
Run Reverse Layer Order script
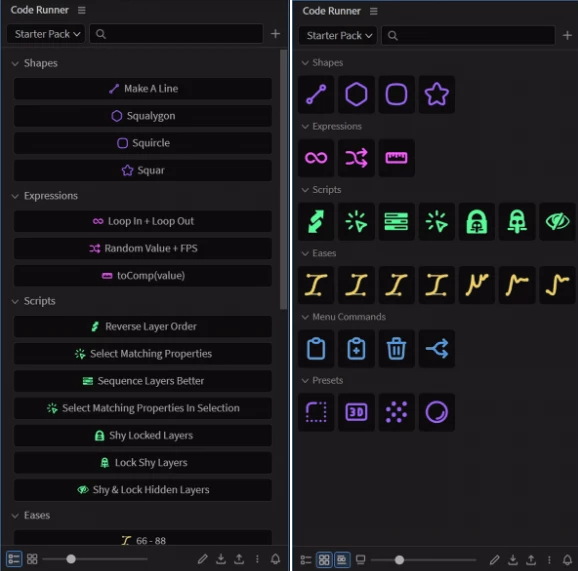click(143, 327)
